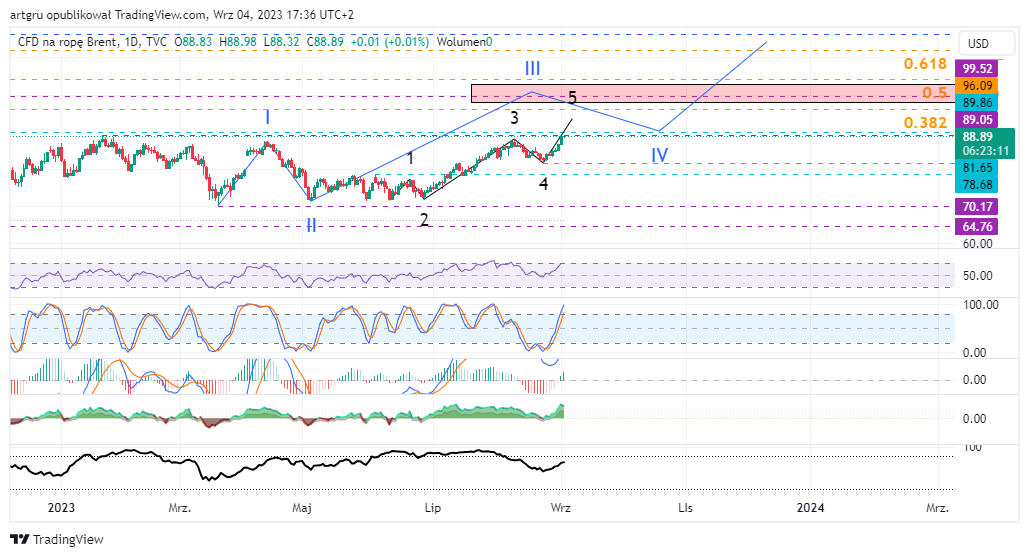The image size is (1029, 557).
Task: Select the blue wave III label
Action: (x=532, y=68)
